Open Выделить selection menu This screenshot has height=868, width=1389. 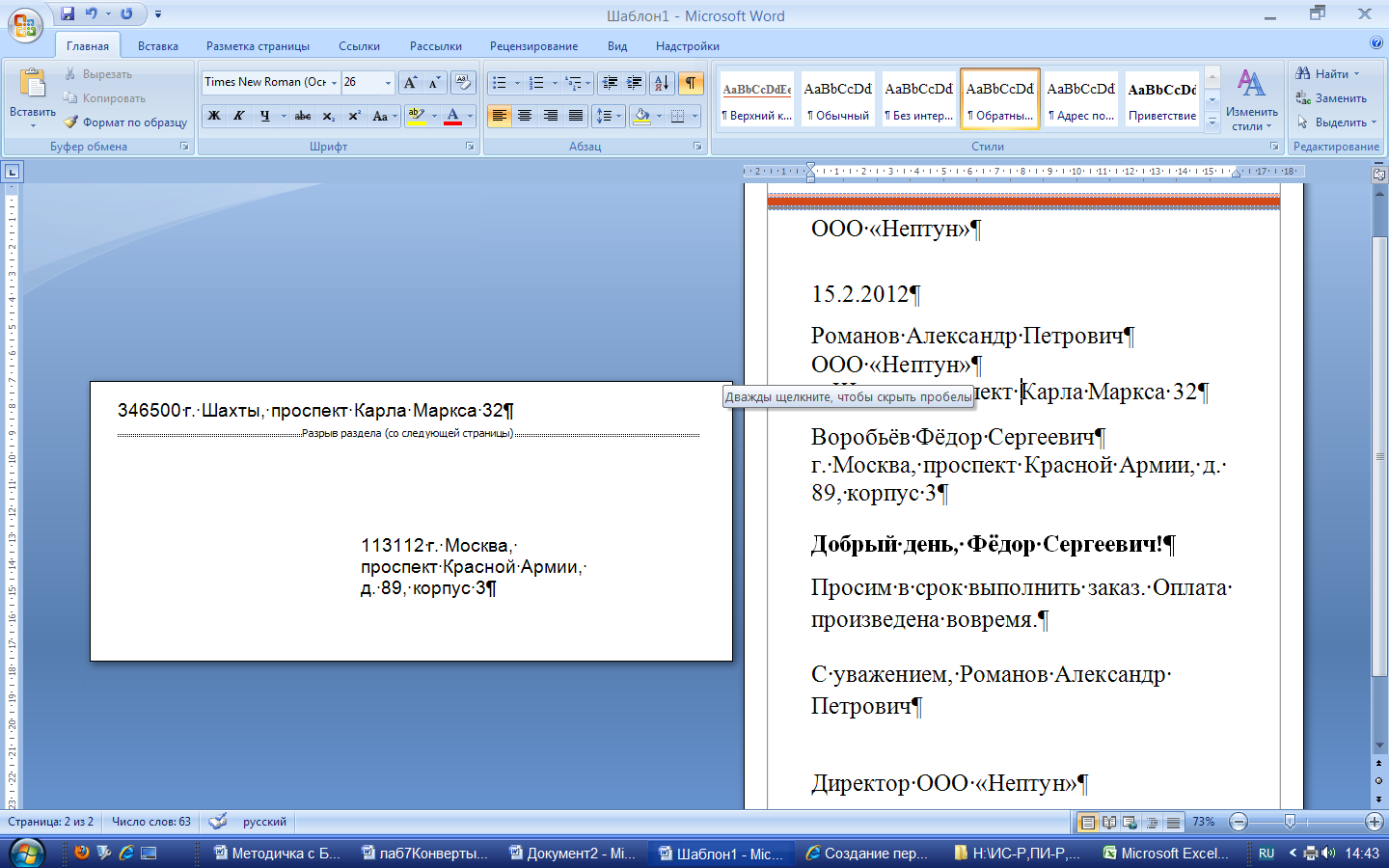(x=1337, y=122)
